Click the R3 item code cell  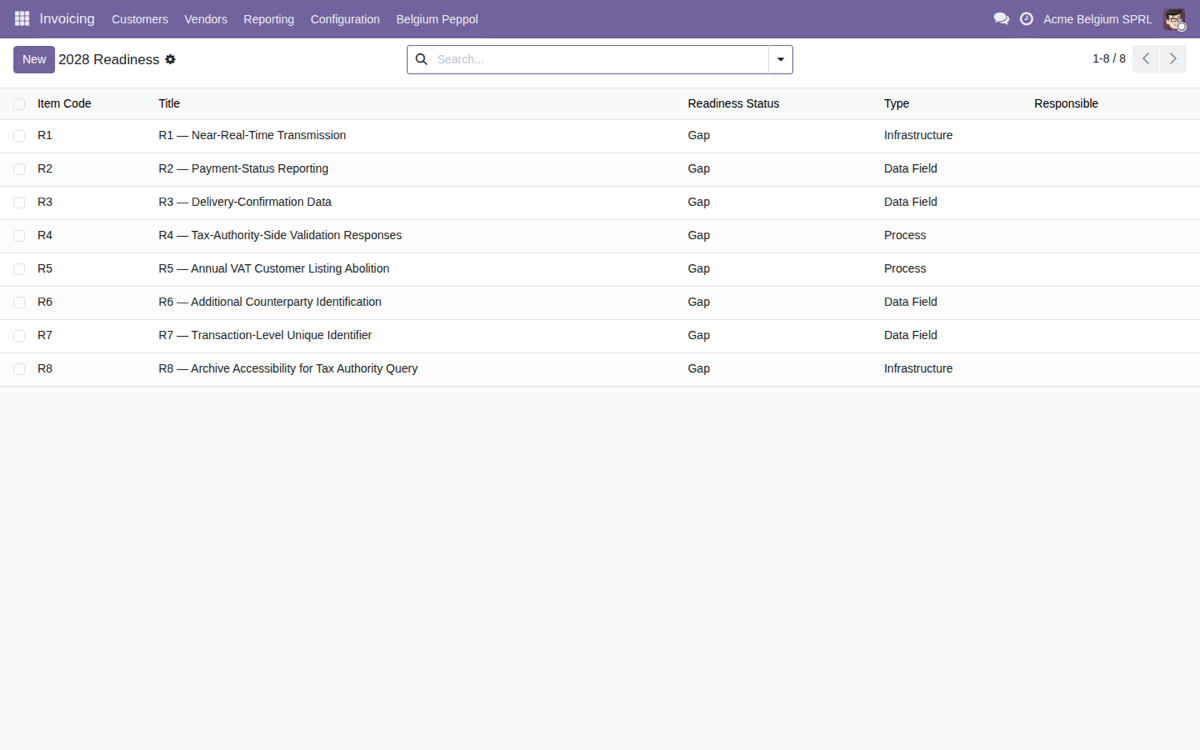click(45, 202)
